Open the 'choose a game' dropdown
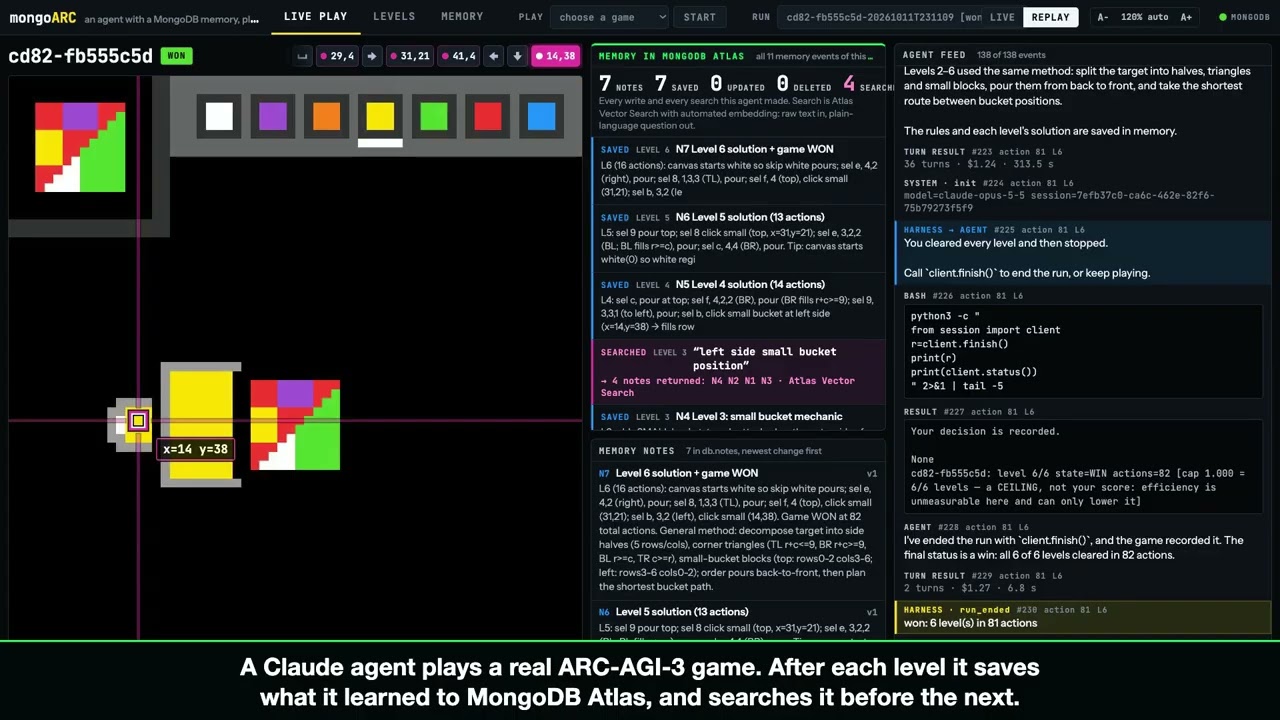This screenshot has height=720, width=1280. (x=609, y=17)
